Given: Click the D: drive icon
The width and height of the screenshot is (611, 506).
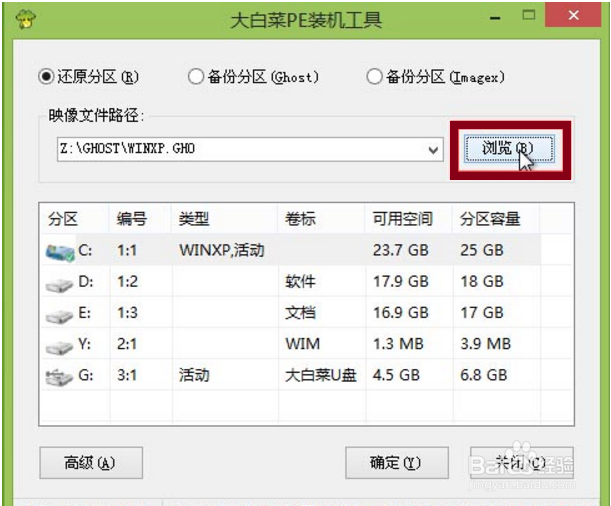Looking at the screenshot, I should point(59,284).
